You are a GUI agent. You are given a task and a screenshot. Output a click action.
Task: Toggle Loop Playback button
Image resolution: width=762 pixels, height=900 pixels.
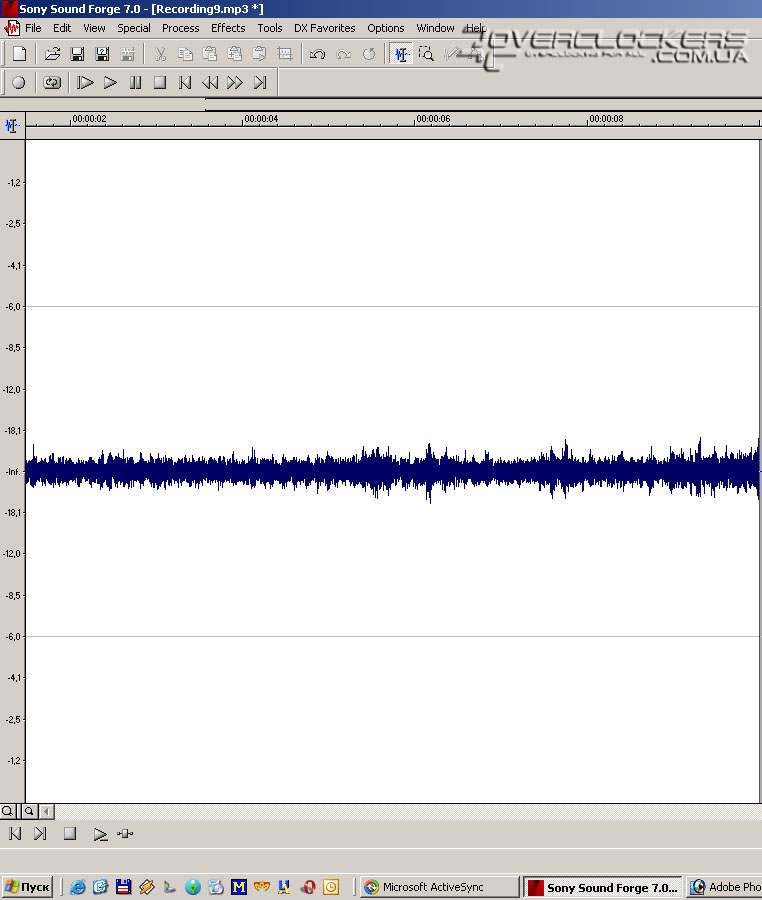tap(52, 83)
